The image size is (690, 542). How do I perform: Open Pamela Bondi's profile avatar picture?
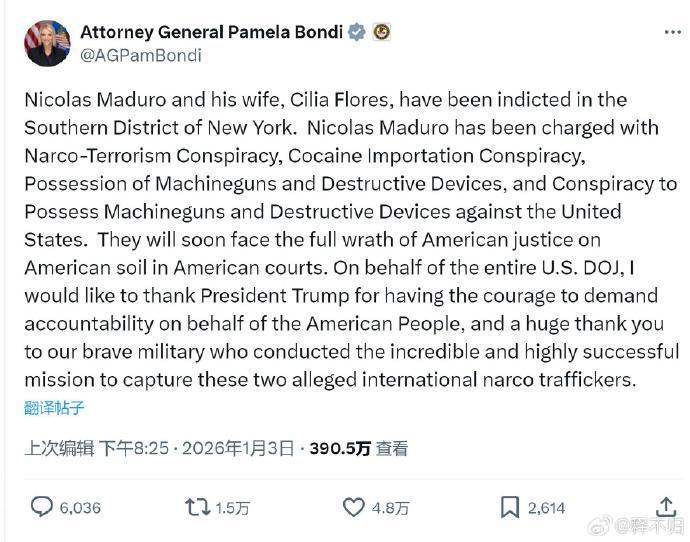pyautogui.click(x=47, y=43)
